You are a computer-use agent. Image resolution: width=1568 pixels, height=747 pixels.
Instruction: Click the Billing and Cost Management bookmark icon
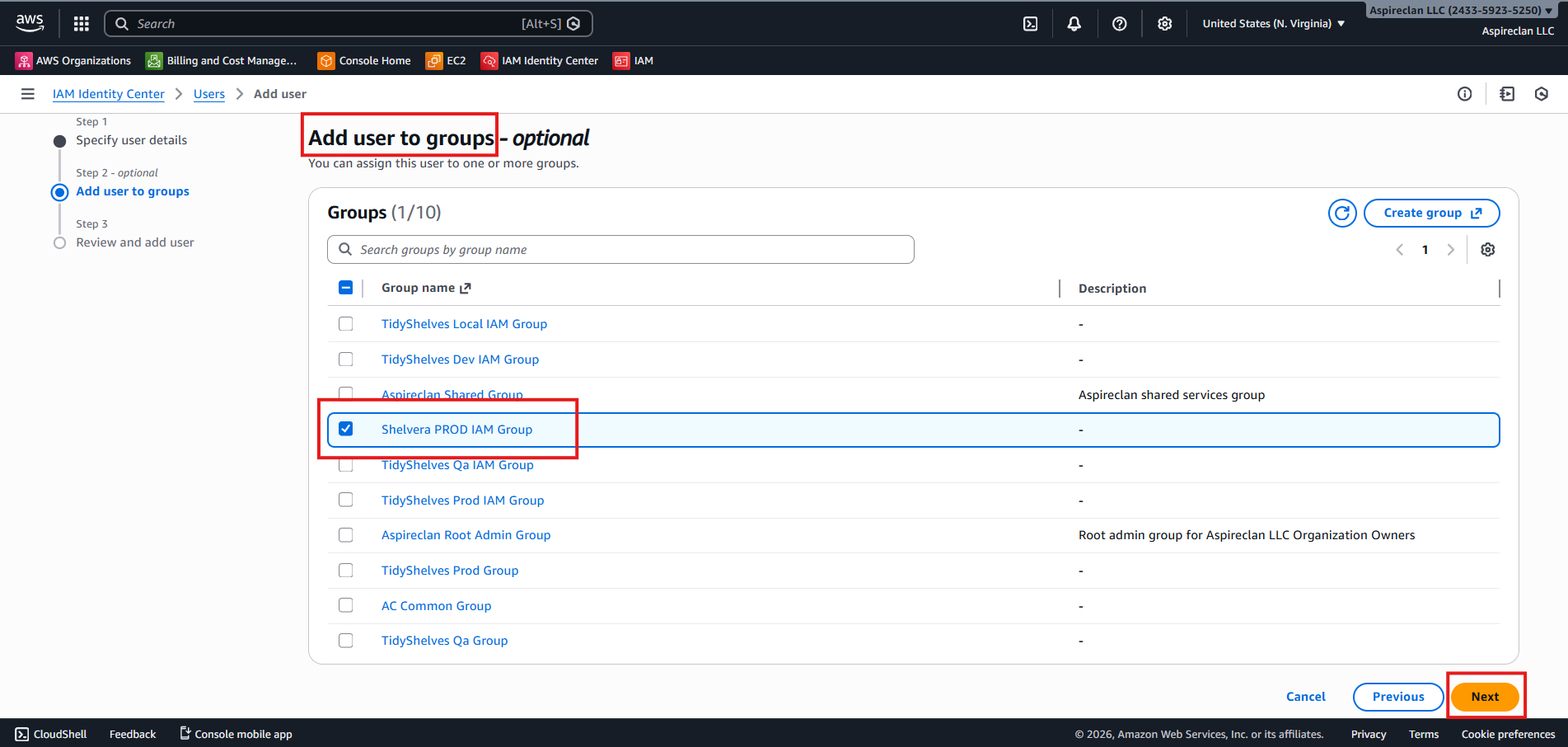click(x=154, y=61)
